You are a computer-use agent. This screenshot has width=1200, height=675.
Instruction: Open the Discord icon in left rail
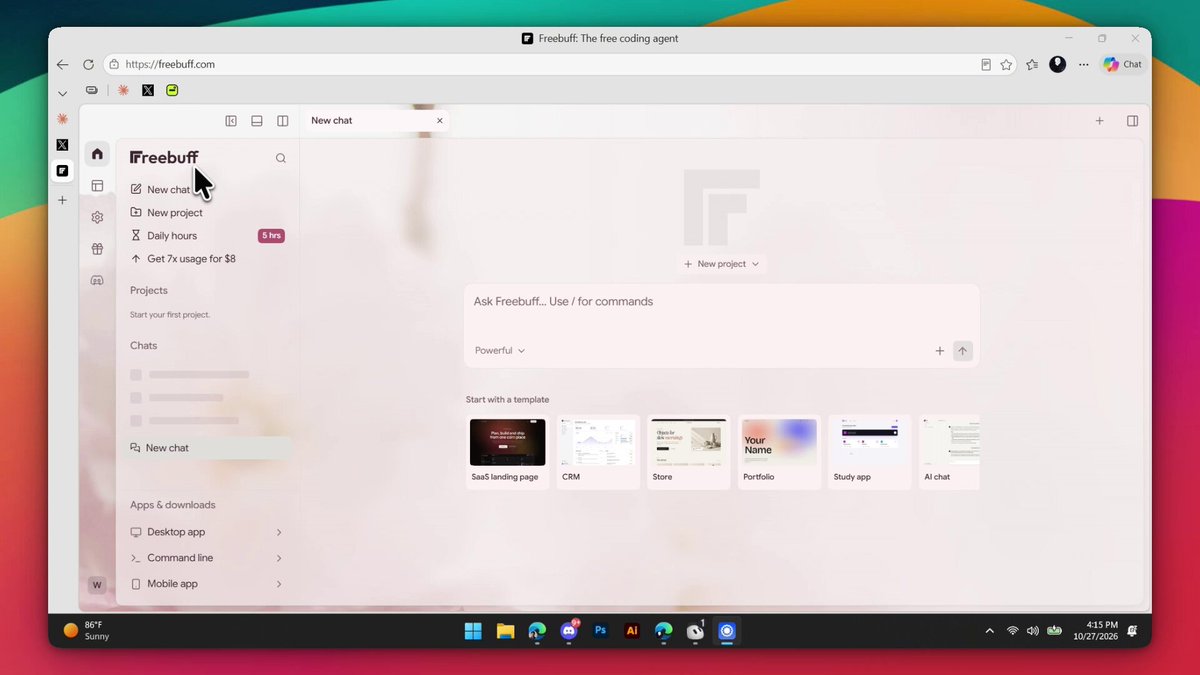97,281
